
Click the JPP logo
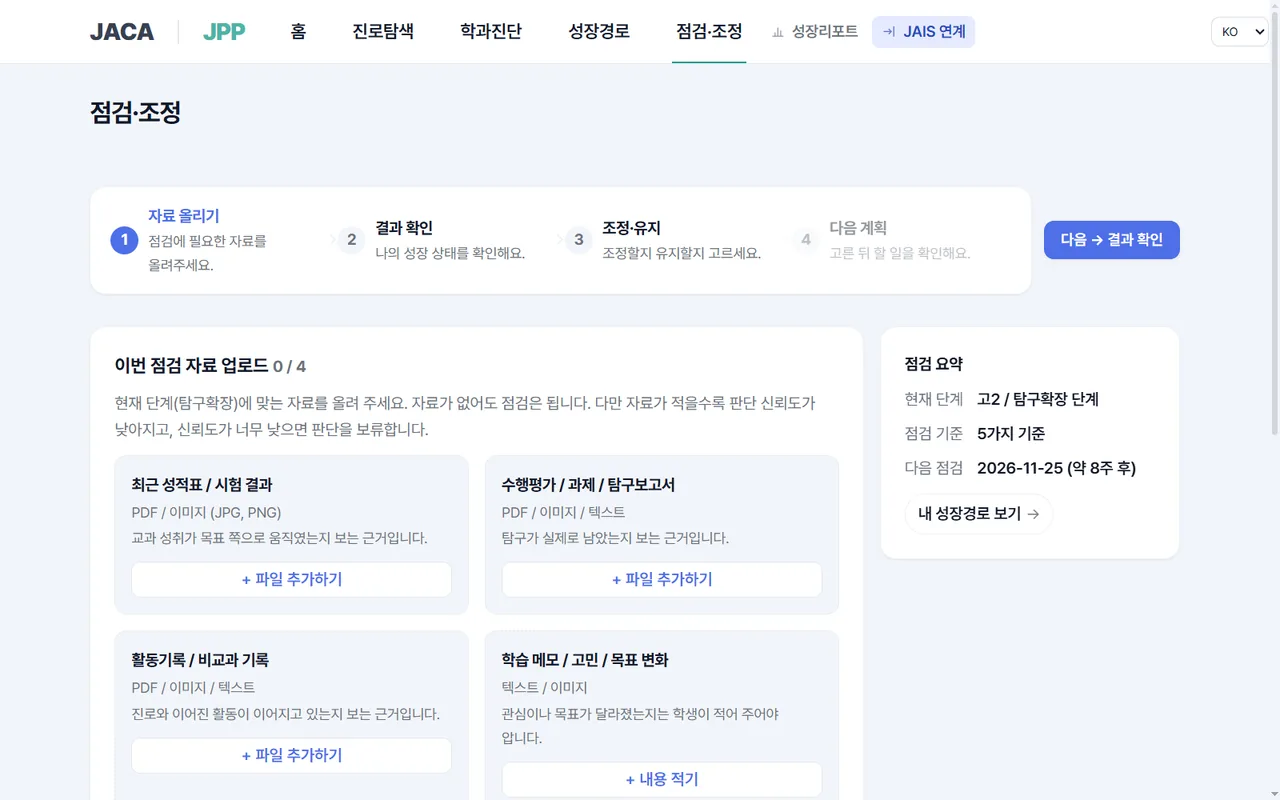pyautogui.click(x=224, y=32)
